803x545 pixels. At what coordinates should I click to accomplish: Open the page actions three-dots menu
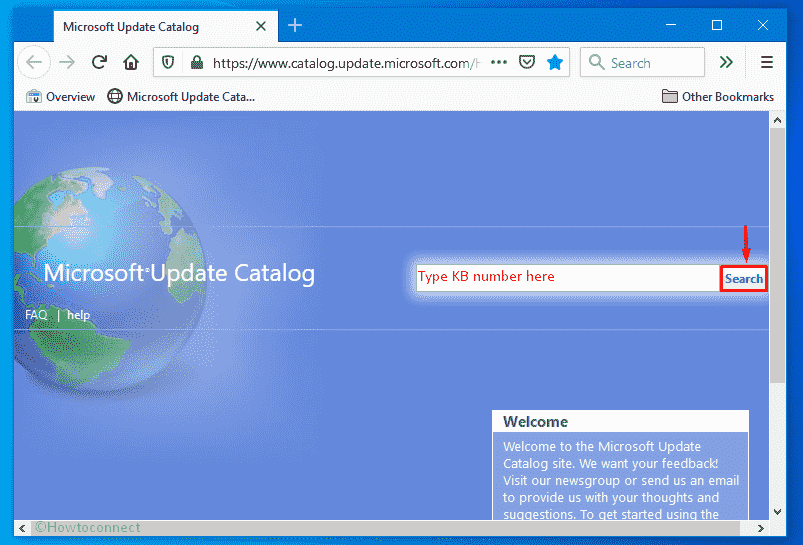tap(498, 62)
